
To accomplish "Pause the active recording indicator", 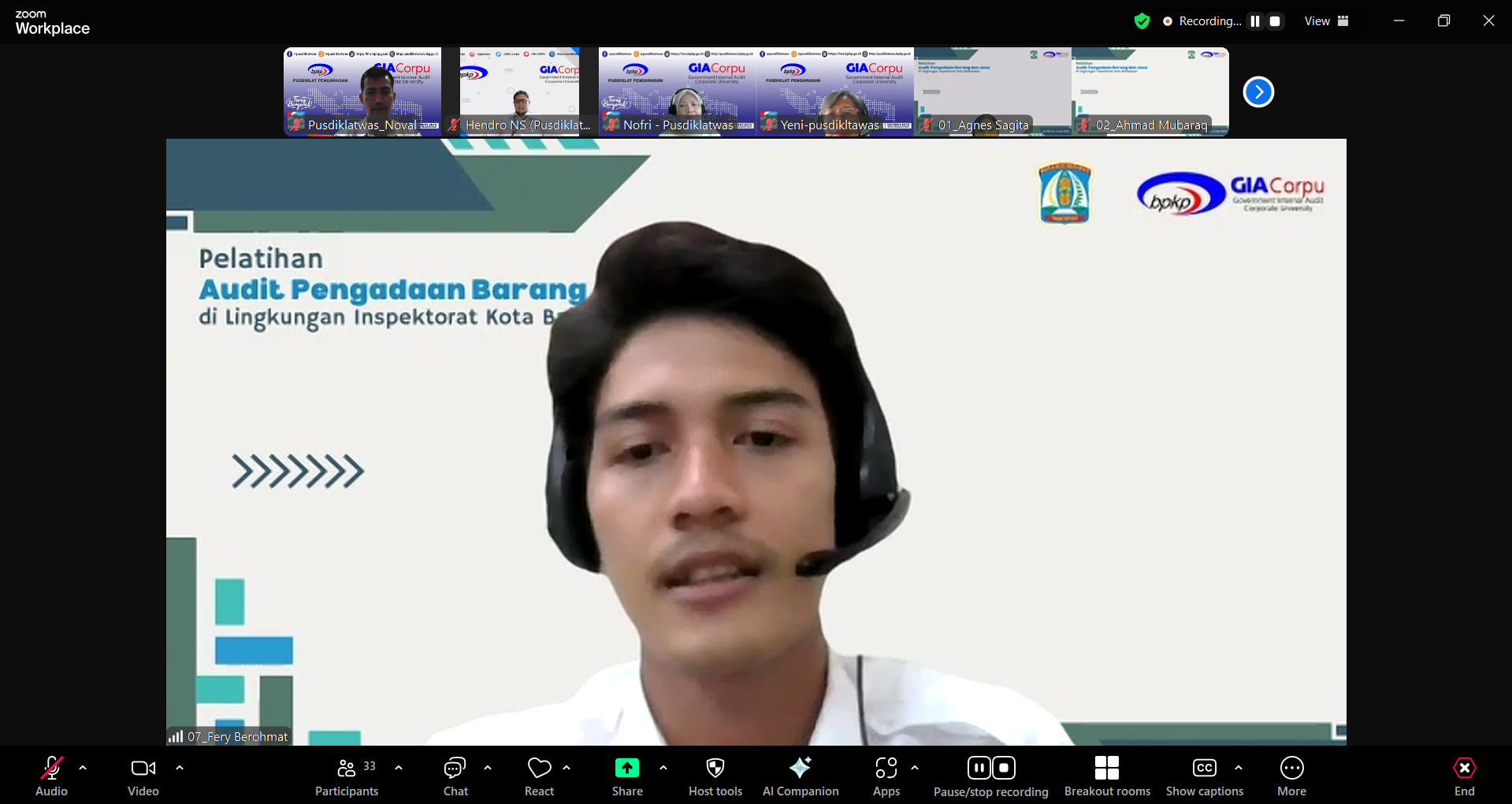I will 1255,21.
